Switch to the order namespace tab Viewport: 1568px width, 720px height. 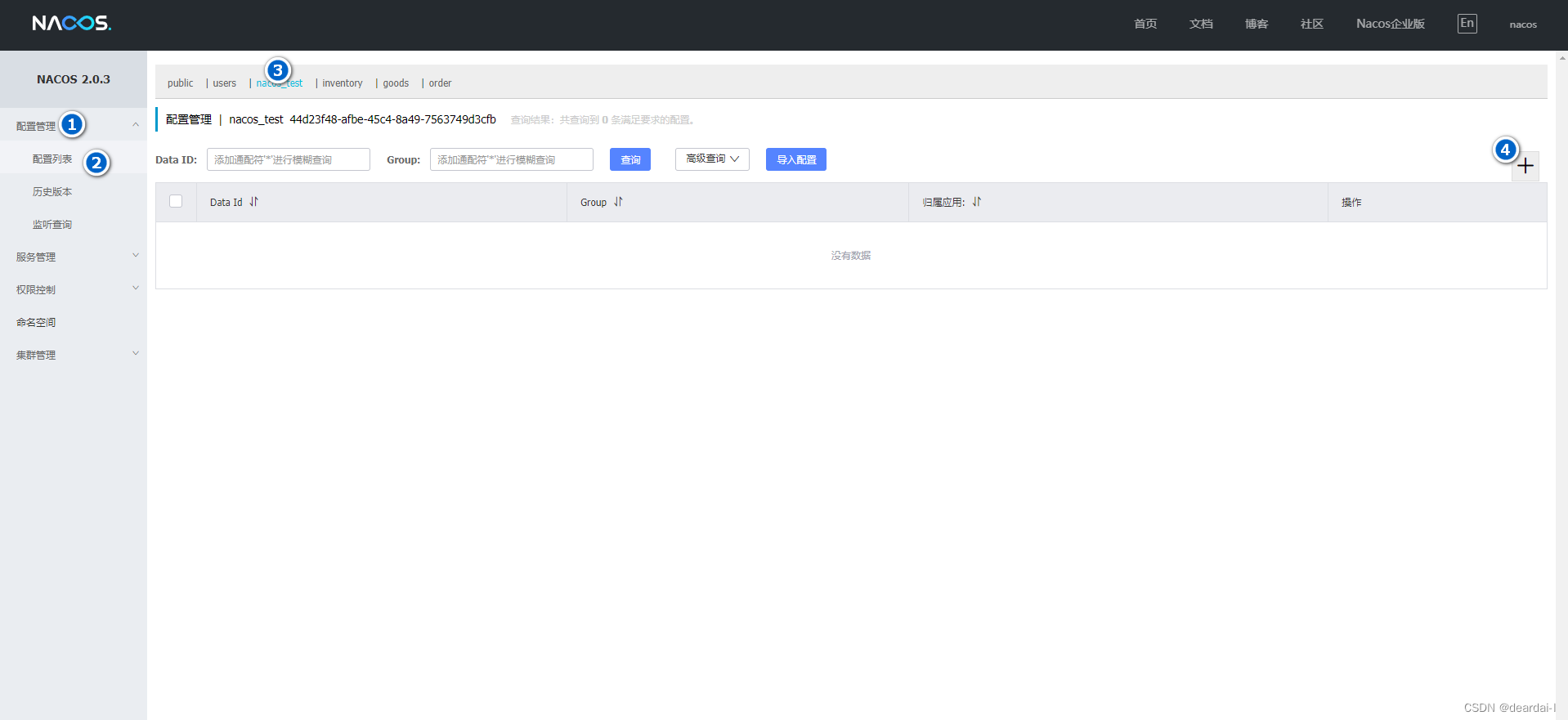[440, 83]
